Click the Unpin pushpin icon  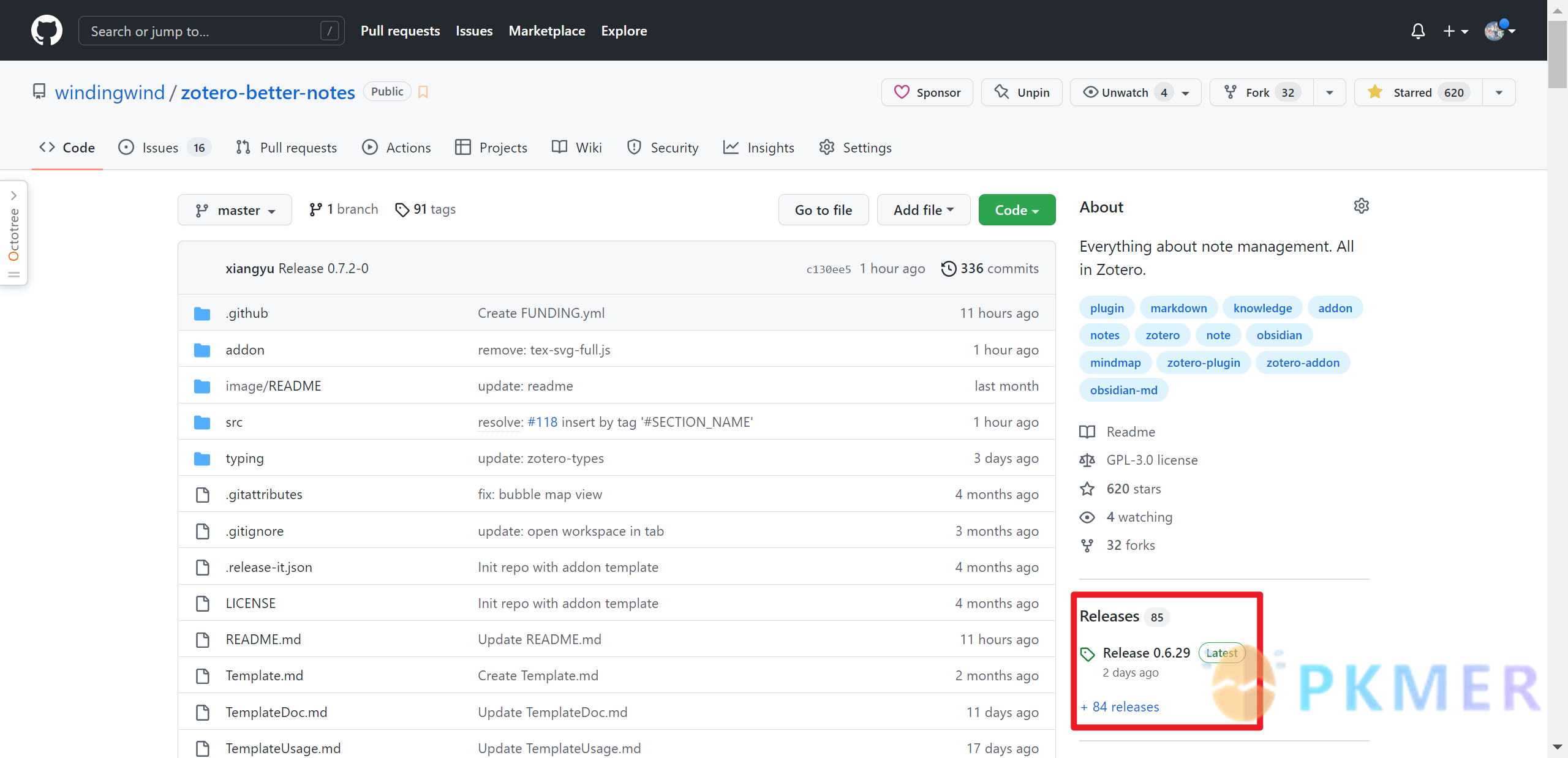[1000, 91]
